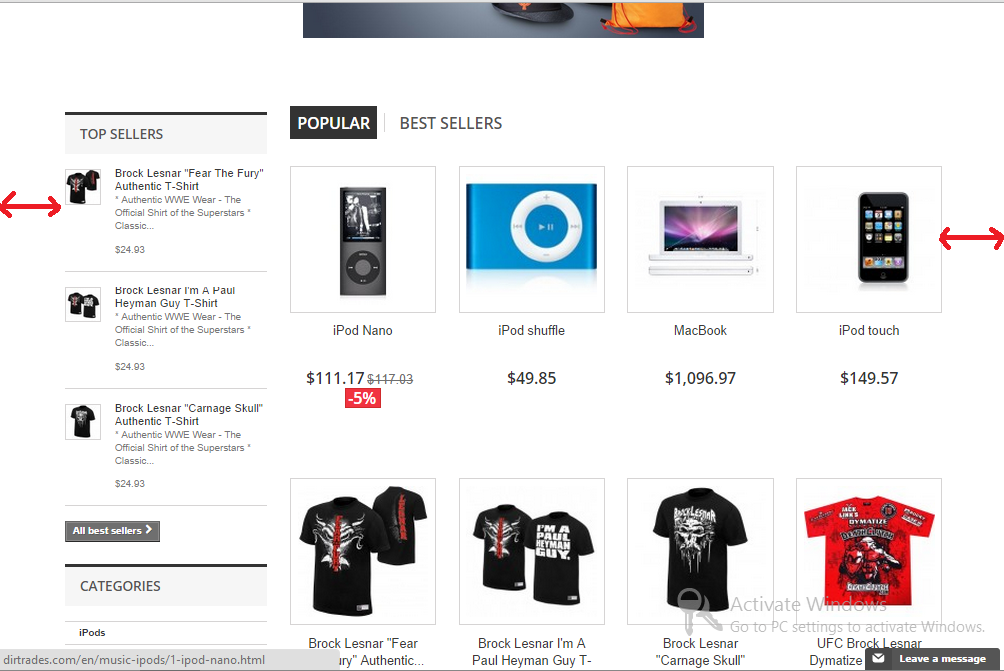Click Paul Heyman Guy small shirt thumbnail
The height and width of the screenshot is (671, 1004).
83,304
